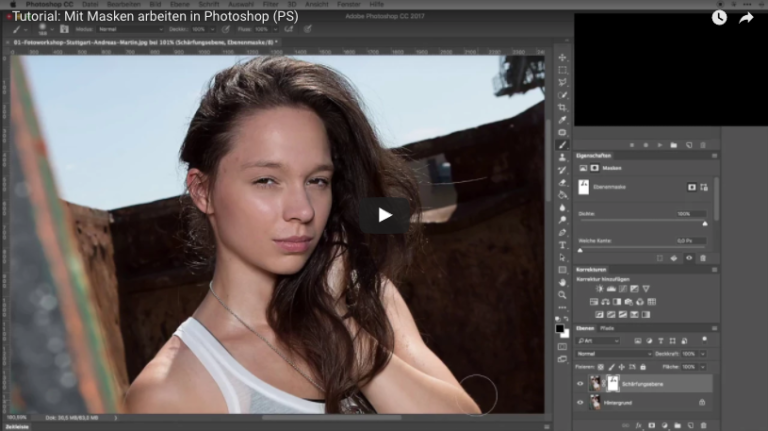Image resolution: width=768 pixels, height=431 pixels.
Task: Open the Deckkraft opacity dropdown arrow
Action: pyautogui.click(x=702, y=354)
